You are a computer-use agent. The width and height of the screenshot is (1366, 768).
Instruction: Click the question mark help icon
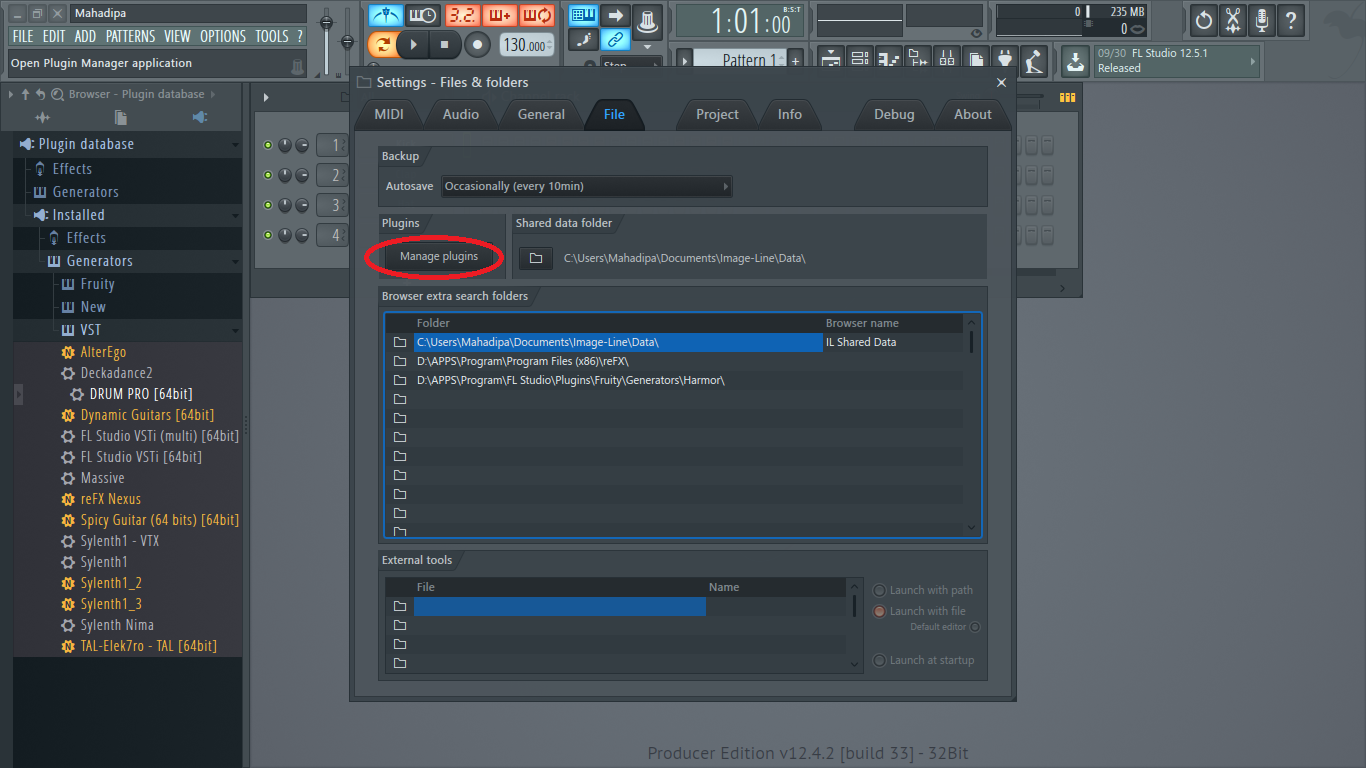pyautogui.click(x=1291, y=19)
